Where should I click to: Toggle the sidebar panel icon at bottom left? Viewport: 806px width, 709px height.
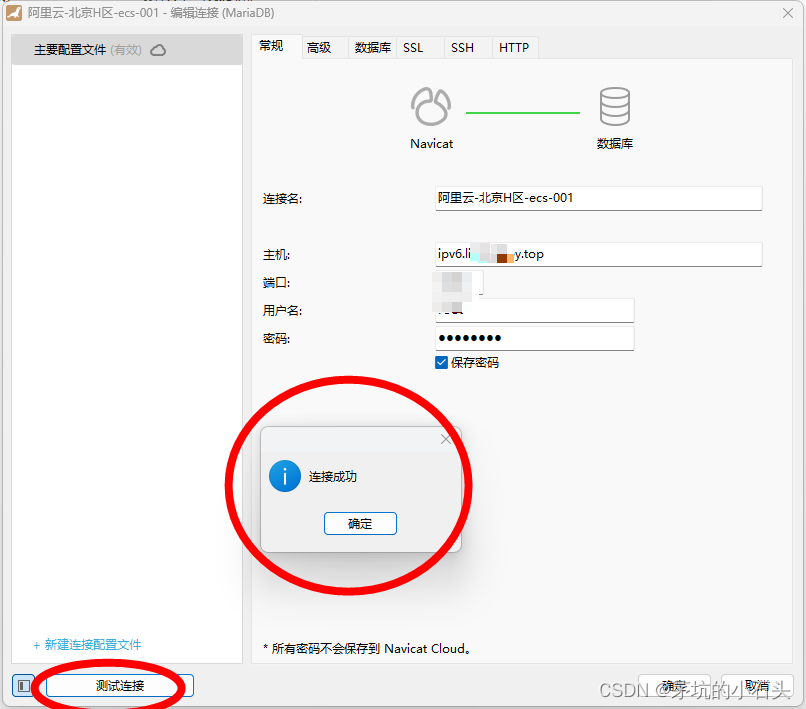pos(23,686)
